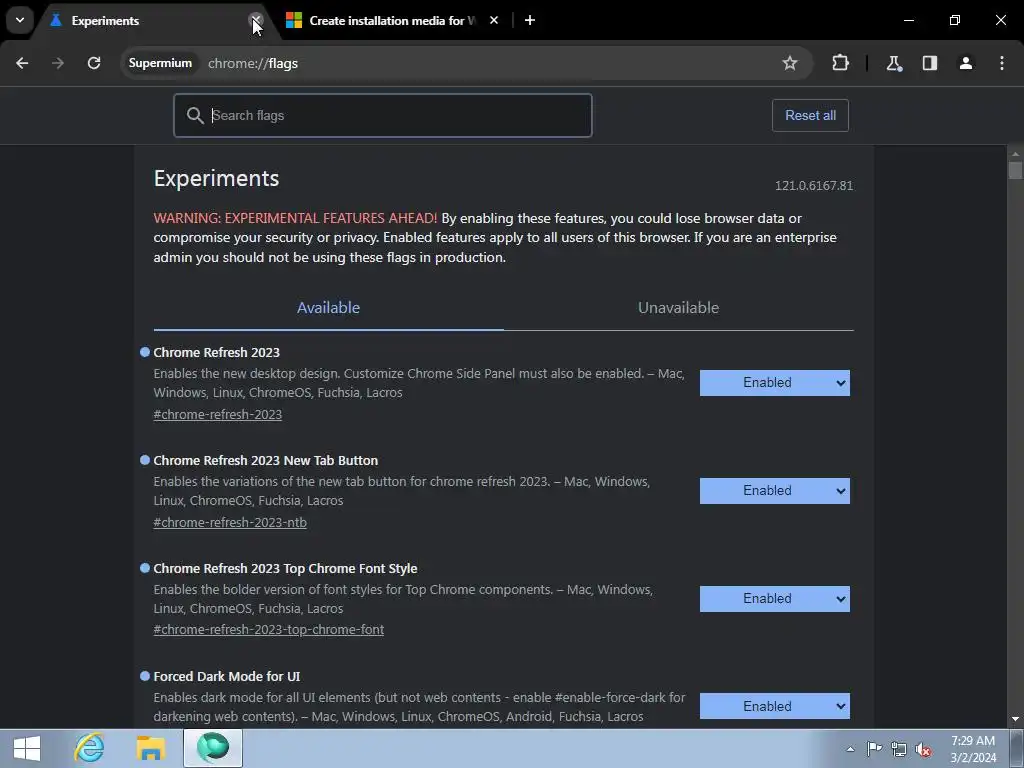Toggle the side panel icon
Image resolution: width=1024 pixels, height=768 pixels.
tap(930, 63)
